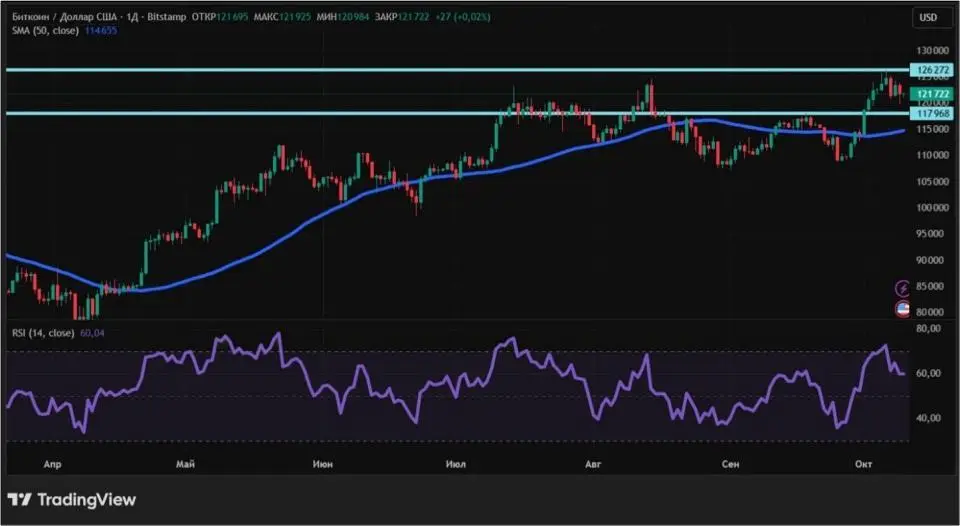Click the green 121722 current price label
This screenshot has height=526, width=960.
coord(927,92)
